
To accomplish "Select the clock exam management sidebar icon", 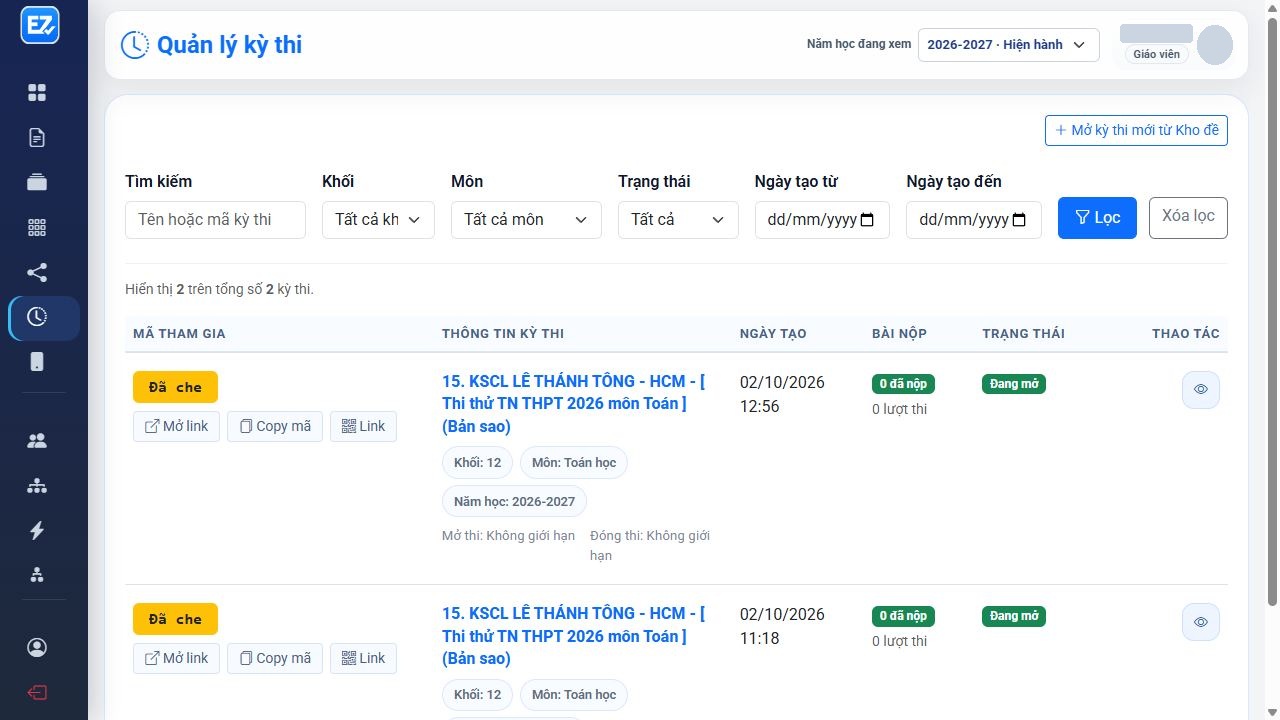I will [37, 317].
